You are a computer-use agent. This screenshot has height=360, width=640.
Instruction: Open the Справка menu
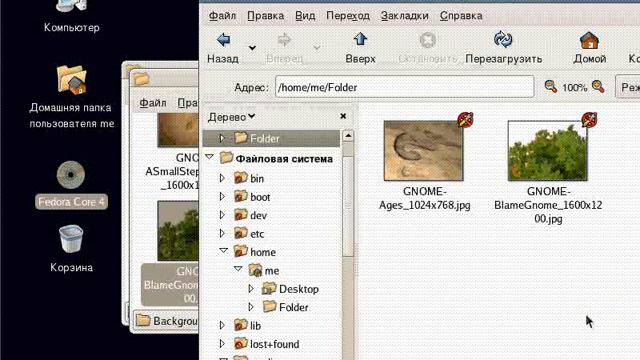[461, 16]
